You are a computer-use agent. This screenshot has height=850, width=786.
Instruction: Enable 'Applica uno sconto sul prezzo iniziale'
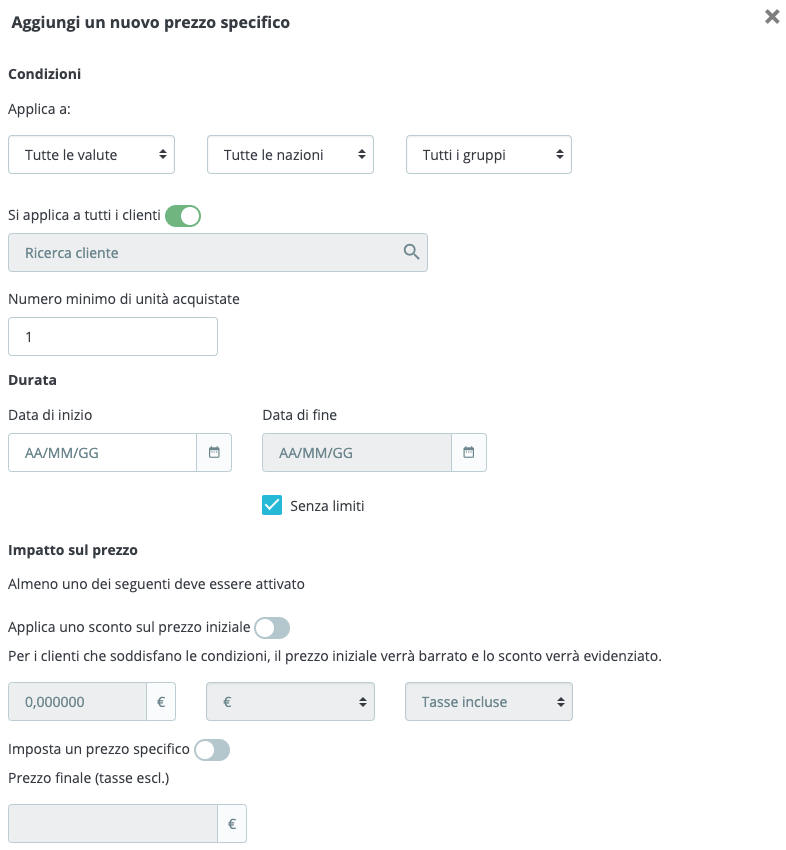[272, 628]
